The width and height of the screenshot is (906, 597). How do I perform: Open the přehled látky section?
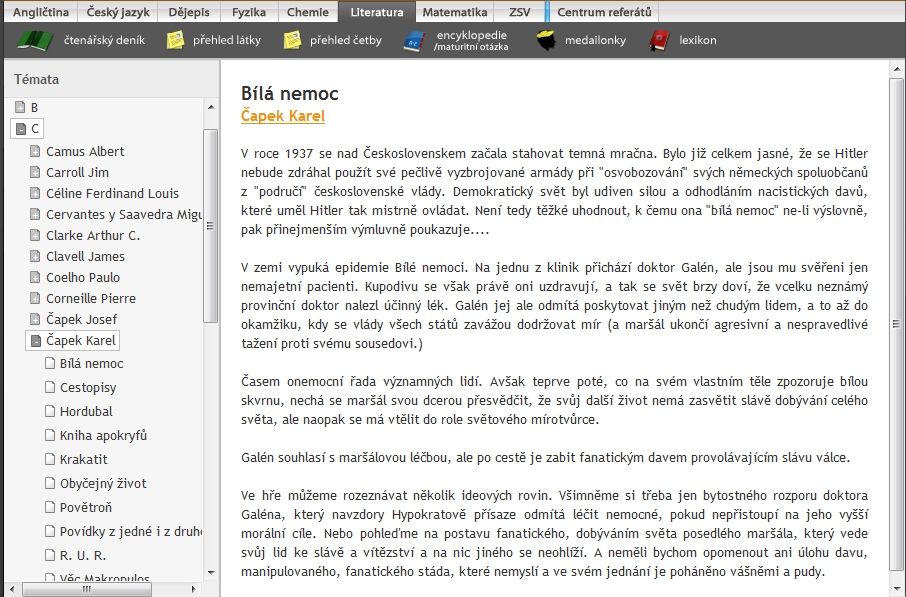click(x=227, y=40)
